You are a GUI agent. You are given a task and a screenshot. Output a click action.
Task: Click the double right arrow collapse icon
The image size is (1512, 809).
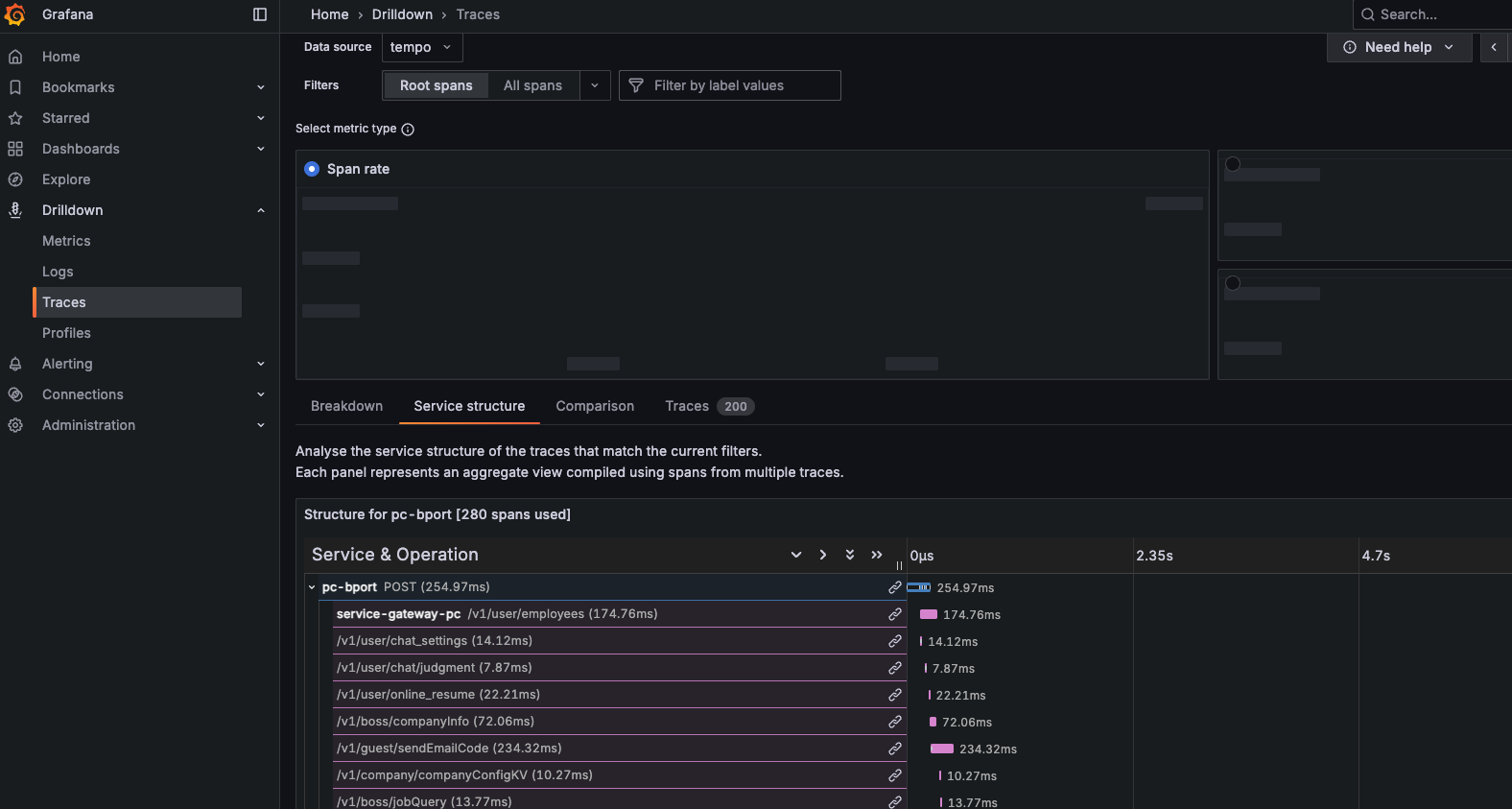coord(876,555)
